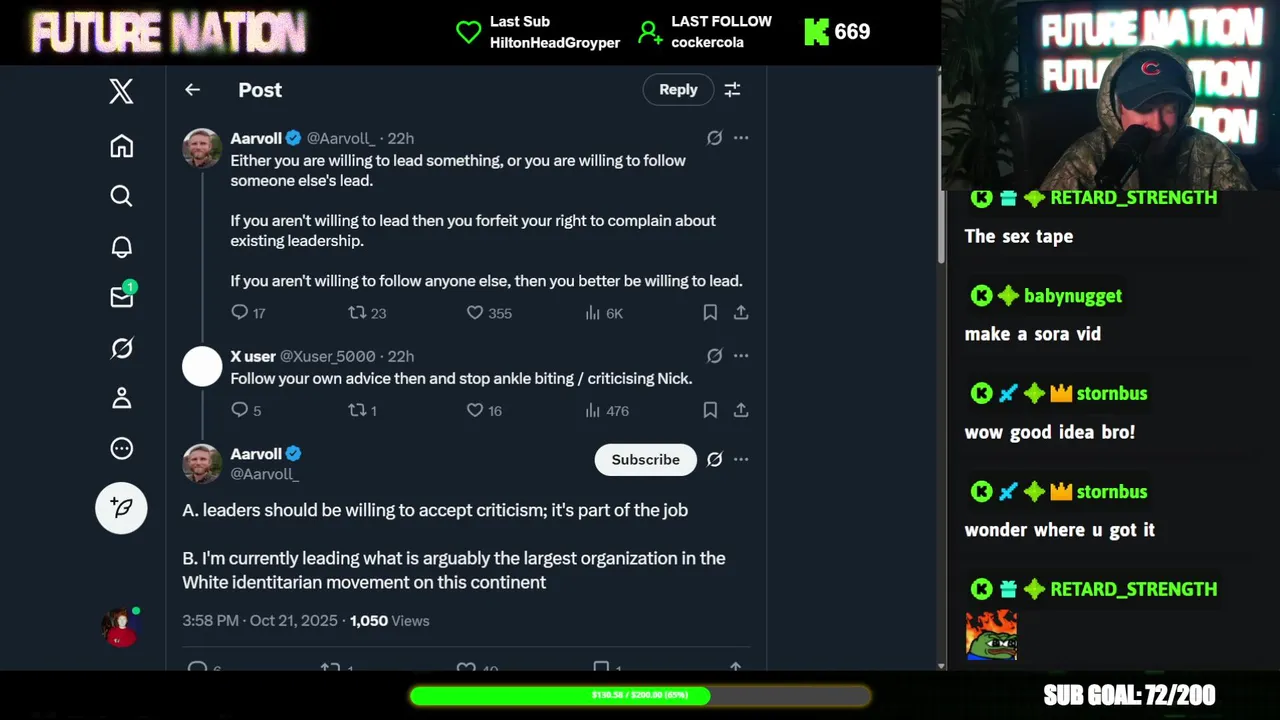Go back using the Post arrow
Viewport: 1280px width, 720px height.
(x=192, y=90)
